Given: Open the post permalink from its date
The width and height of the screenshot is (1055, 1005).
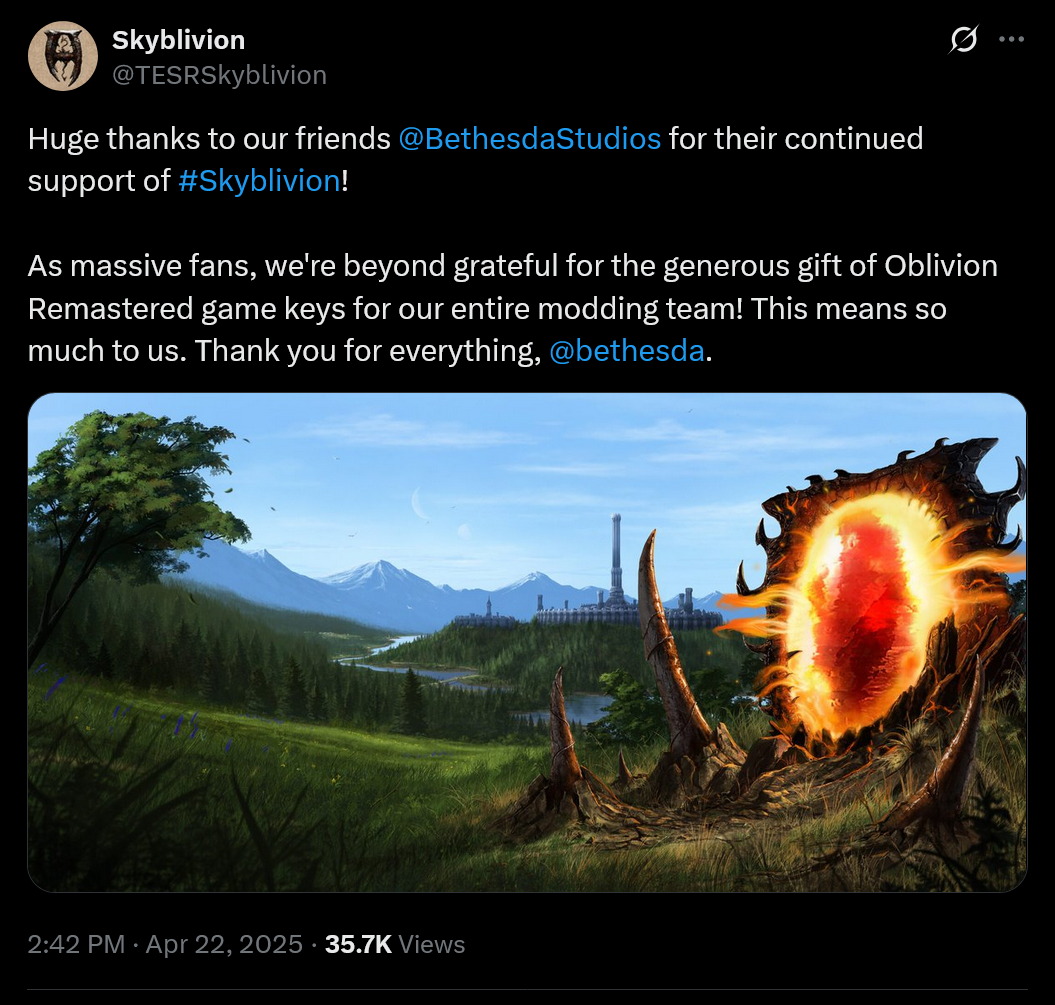Looking at the screenshot, I should pyautogui.click(x=222, y=943).
